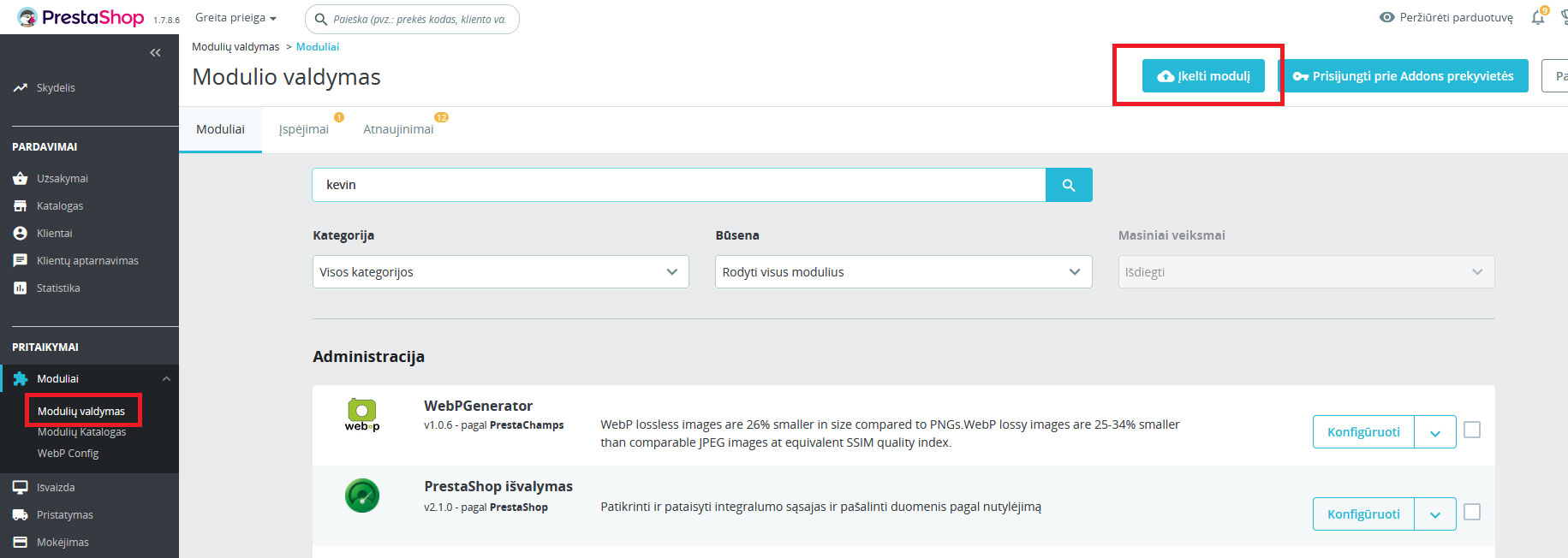Expand actions arrow next to WebPGenerator Konfigūruoti

(1435, 432)
